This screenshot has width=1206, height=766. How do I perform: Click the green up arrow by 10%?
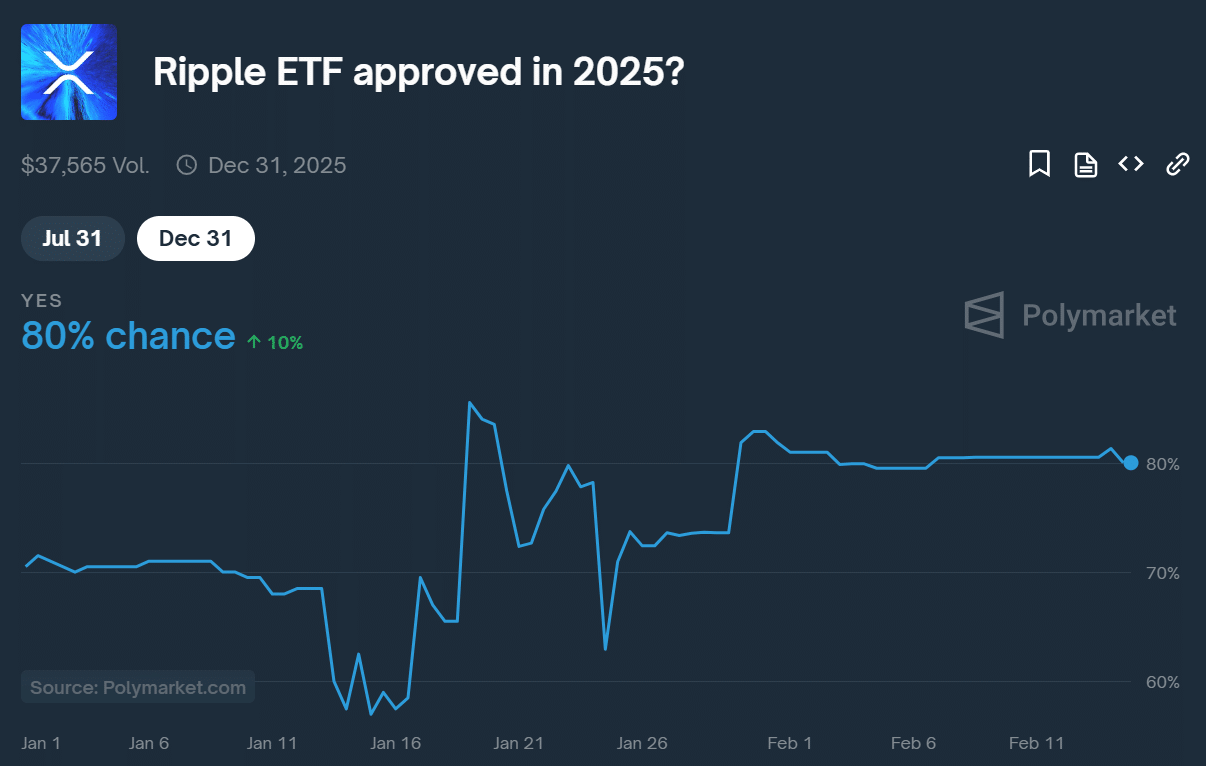coord(254,342)
